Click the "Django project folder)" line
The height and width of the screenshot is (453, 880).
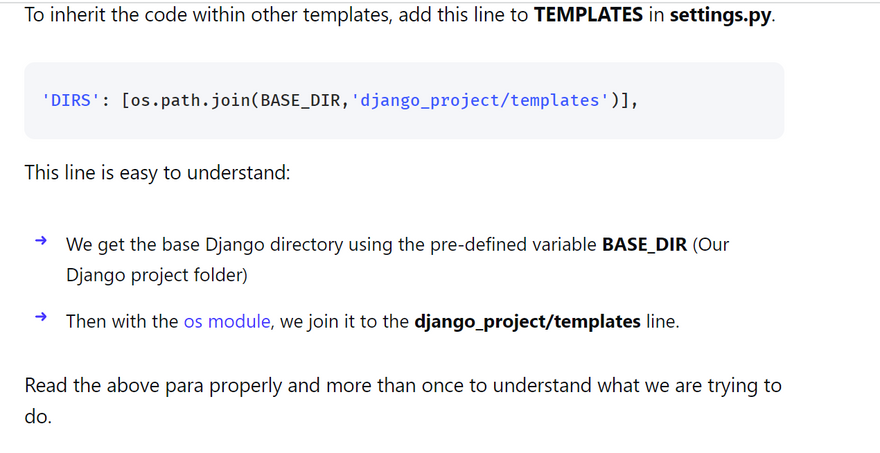tap(156, 274)
